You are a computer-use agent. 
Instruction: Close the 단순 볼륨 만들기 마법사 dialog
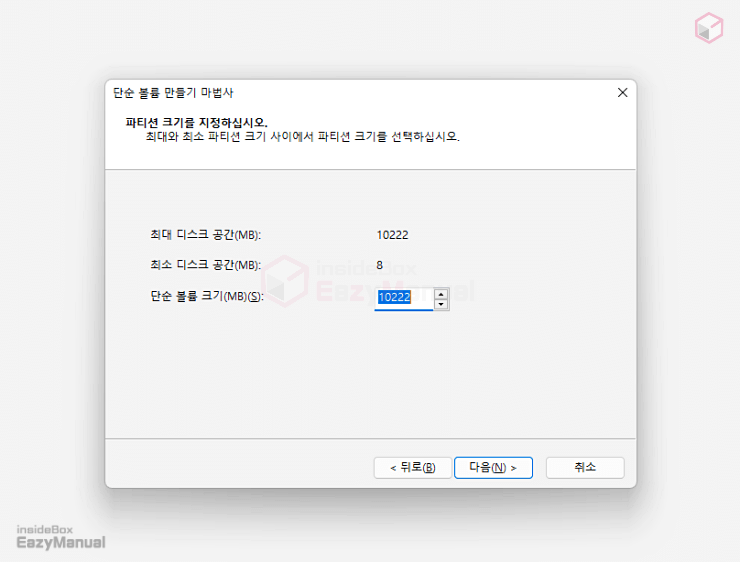622,92
